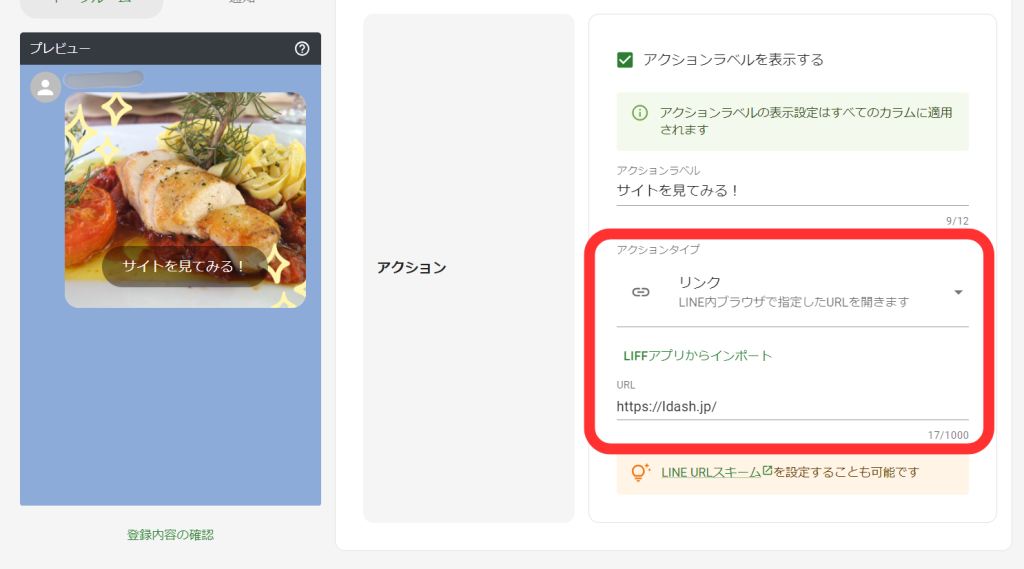This screenshot has height=569, width=1024.
Task: Click the アクションラベルを表示する checkbox label text
Action: [733, 60]
